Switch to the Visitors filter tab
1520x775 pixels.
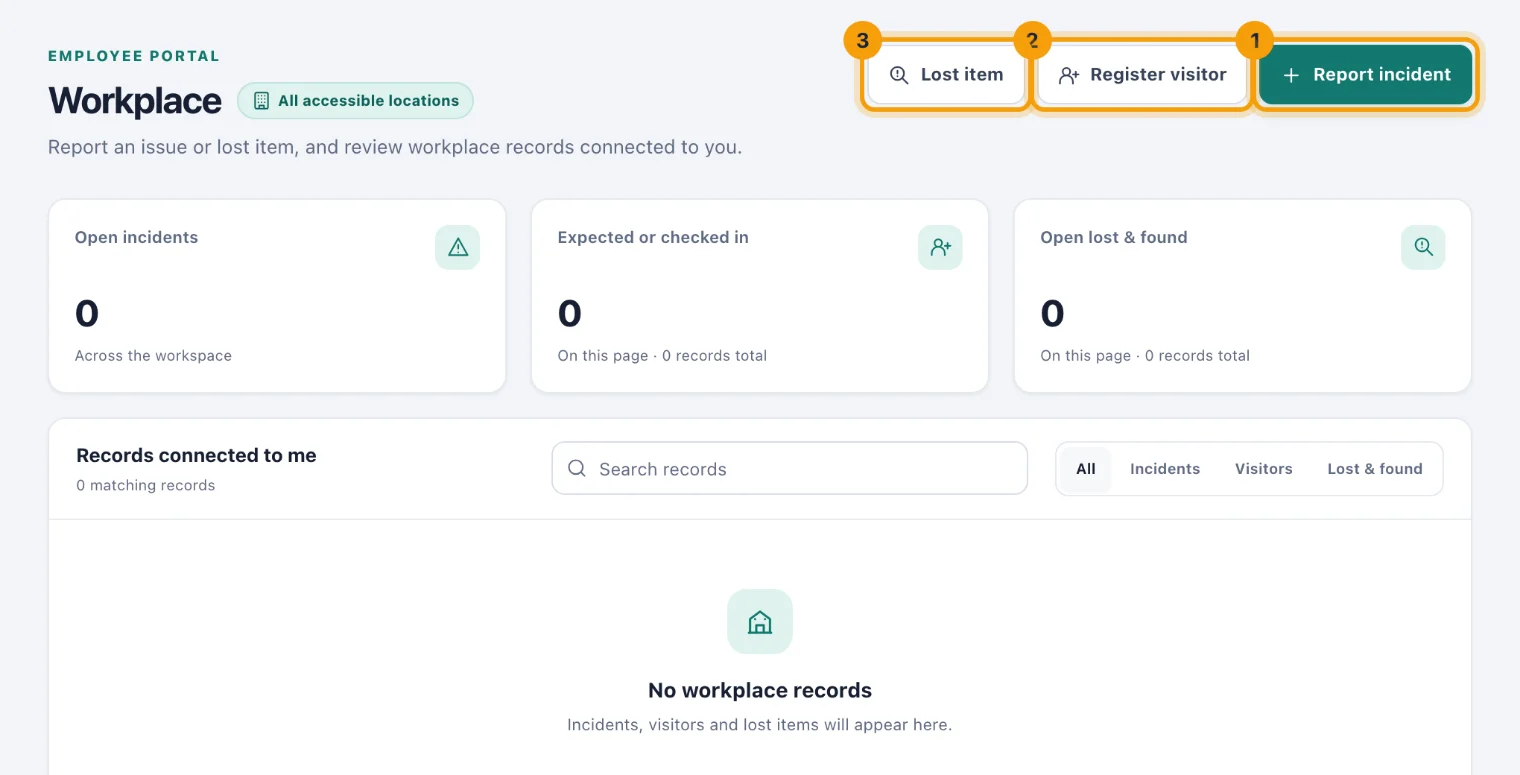point(1264,469)
